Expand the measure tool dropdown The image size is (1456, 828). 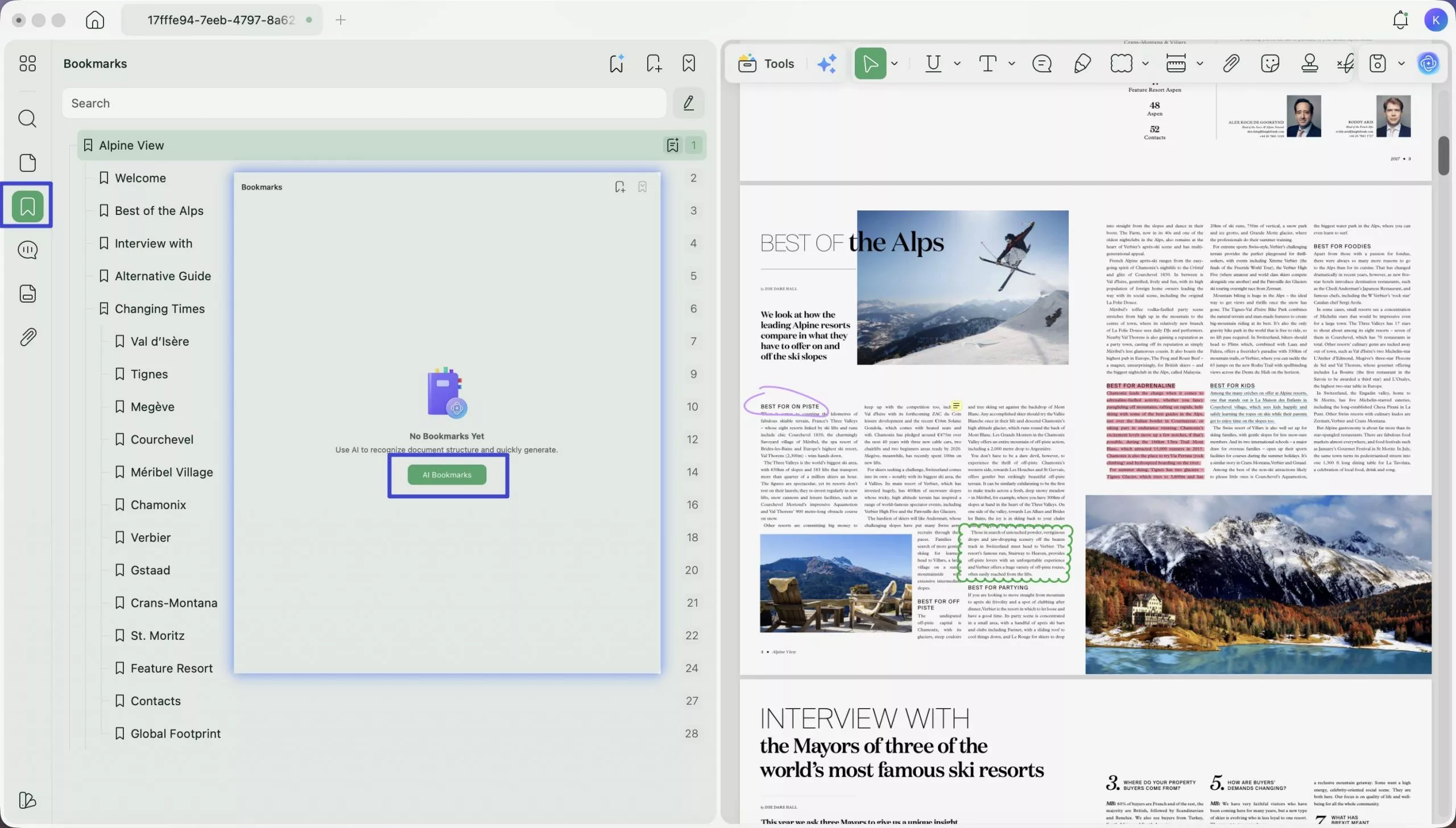[1199, 64]
